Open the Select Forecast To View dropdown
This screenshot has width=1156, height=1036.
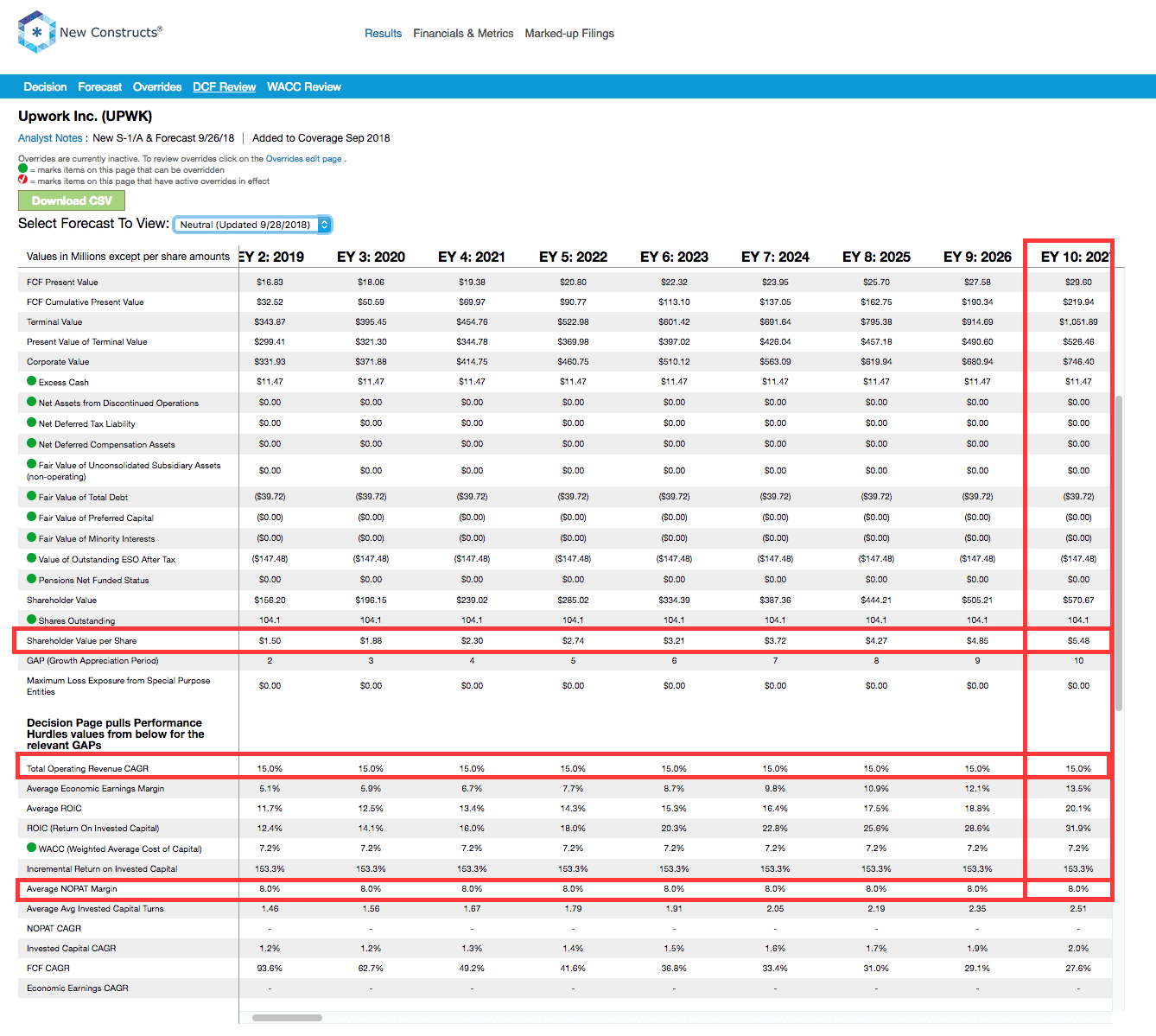click(252, 225)
